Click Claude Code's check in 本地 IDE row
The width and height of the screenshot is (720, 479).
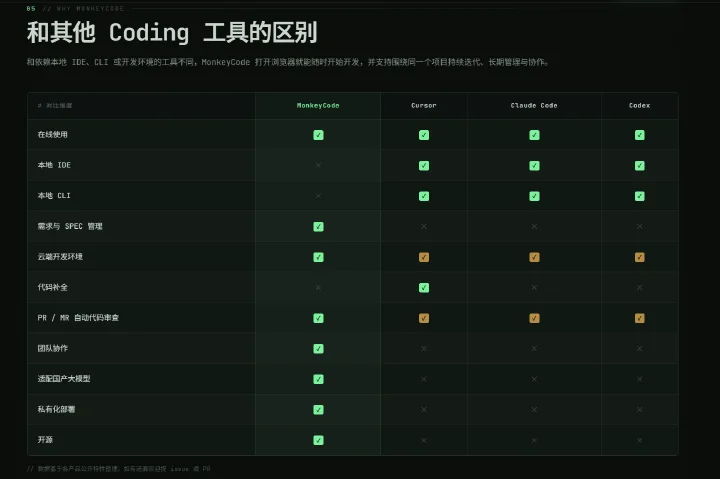534,165
